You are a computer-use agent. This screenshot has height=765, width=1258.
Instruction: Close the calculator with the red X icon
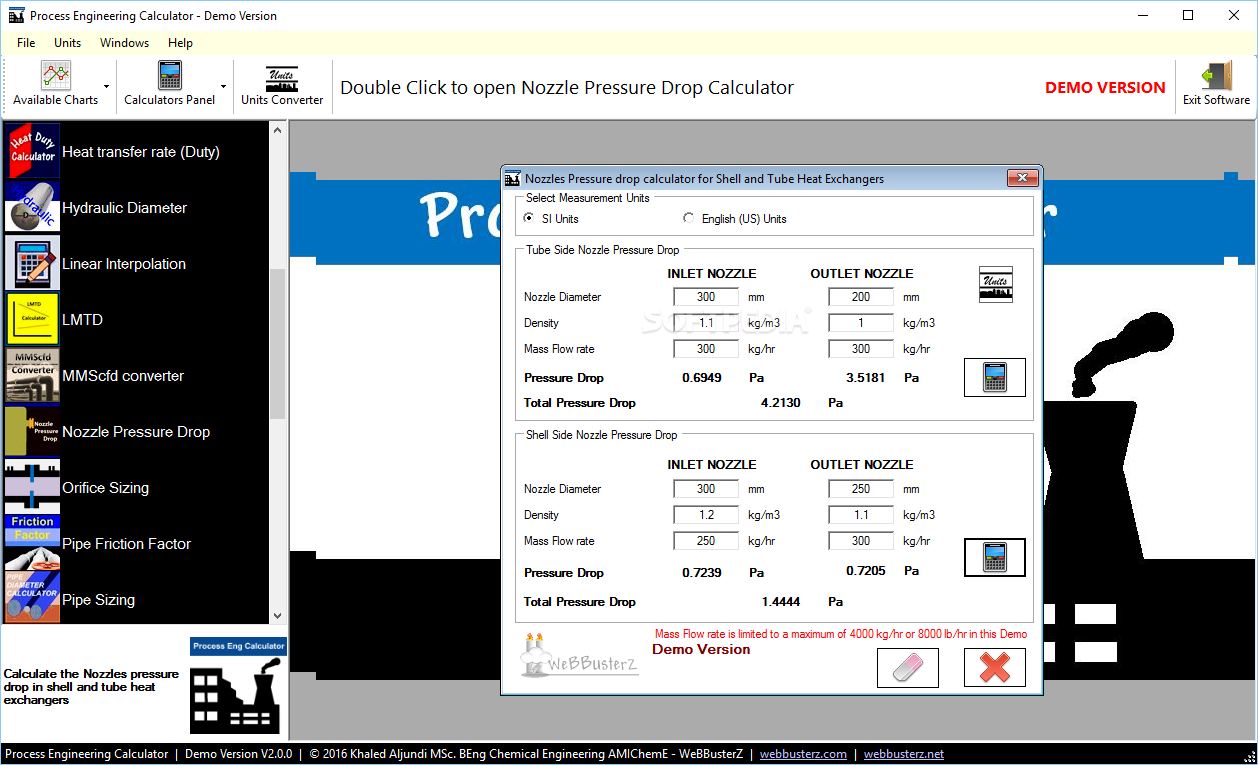pos(994,667)
